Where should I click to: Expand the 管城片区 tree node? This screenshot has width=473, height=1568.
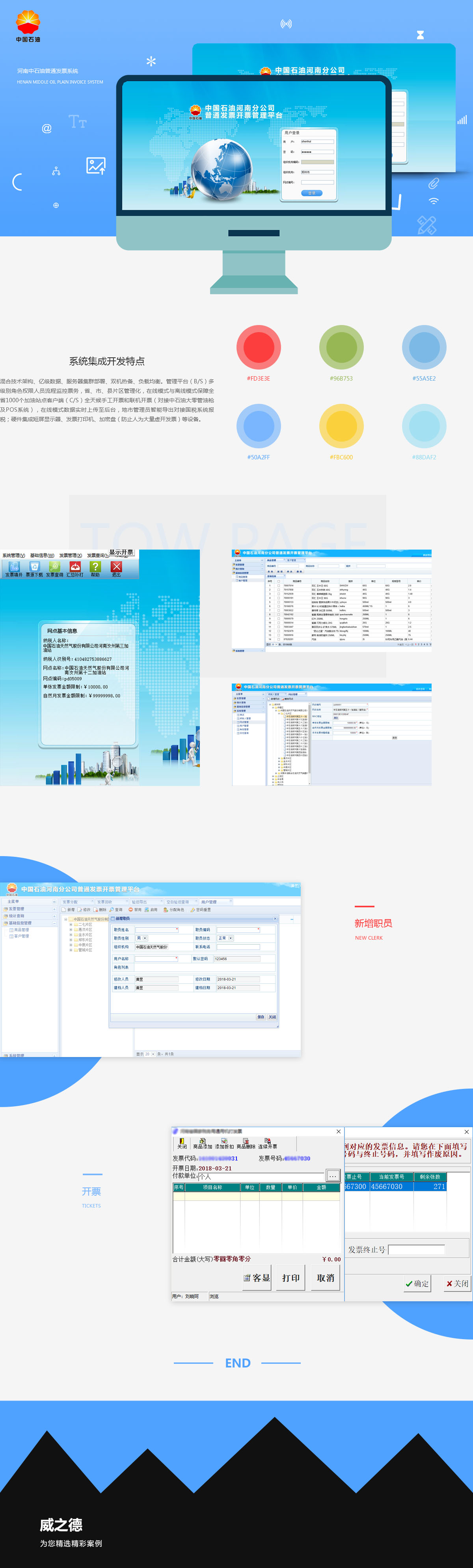[x=71, y=949]
